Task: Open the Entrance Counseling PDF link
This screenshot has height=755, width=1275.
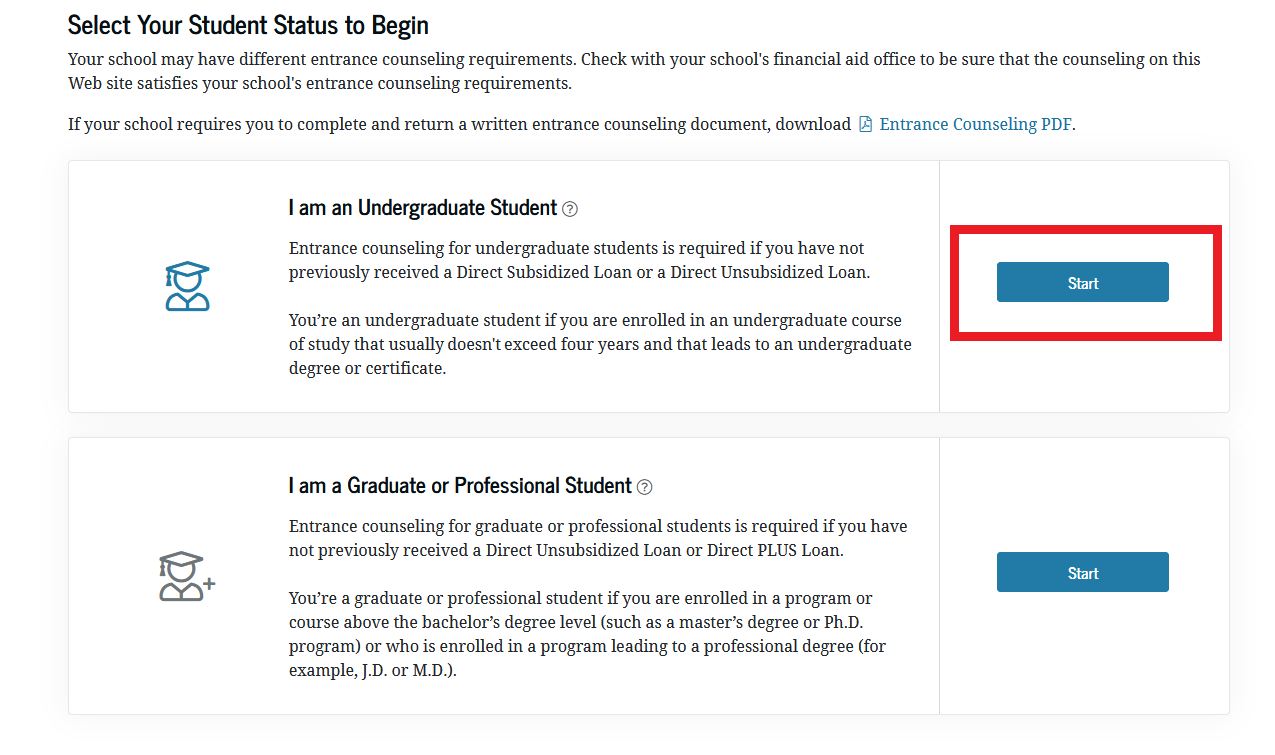Action: tap(975, 123)
